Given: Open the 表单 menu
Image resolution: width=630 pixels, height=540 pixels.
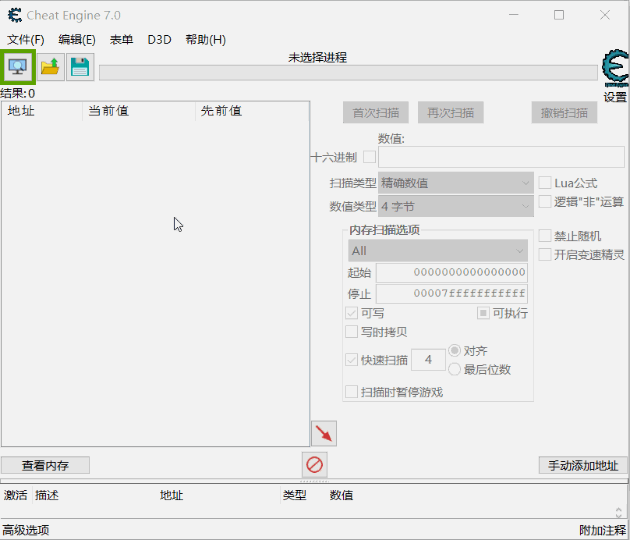Looking at the screenshot, I should pos(121,40).
